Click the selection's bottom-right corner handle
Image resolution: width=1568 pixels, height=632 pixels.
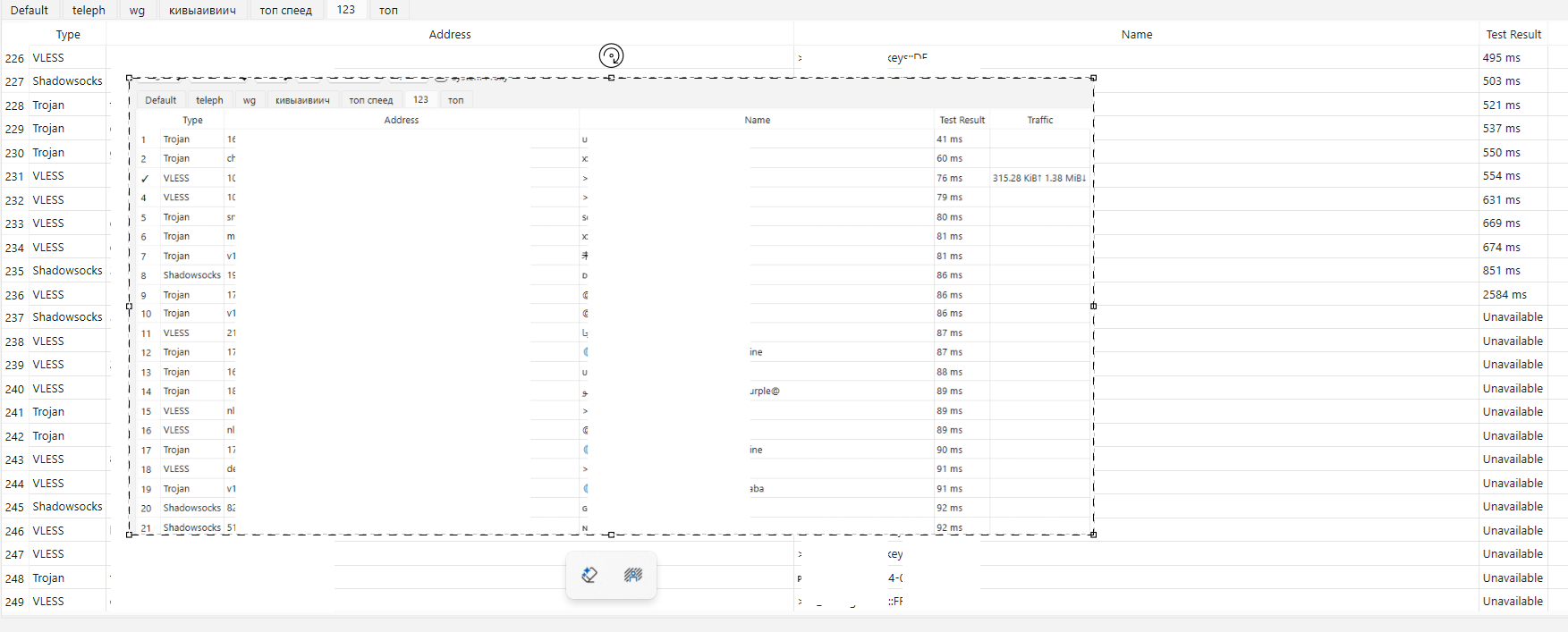pyautogui.click(x=1093, y=535)
